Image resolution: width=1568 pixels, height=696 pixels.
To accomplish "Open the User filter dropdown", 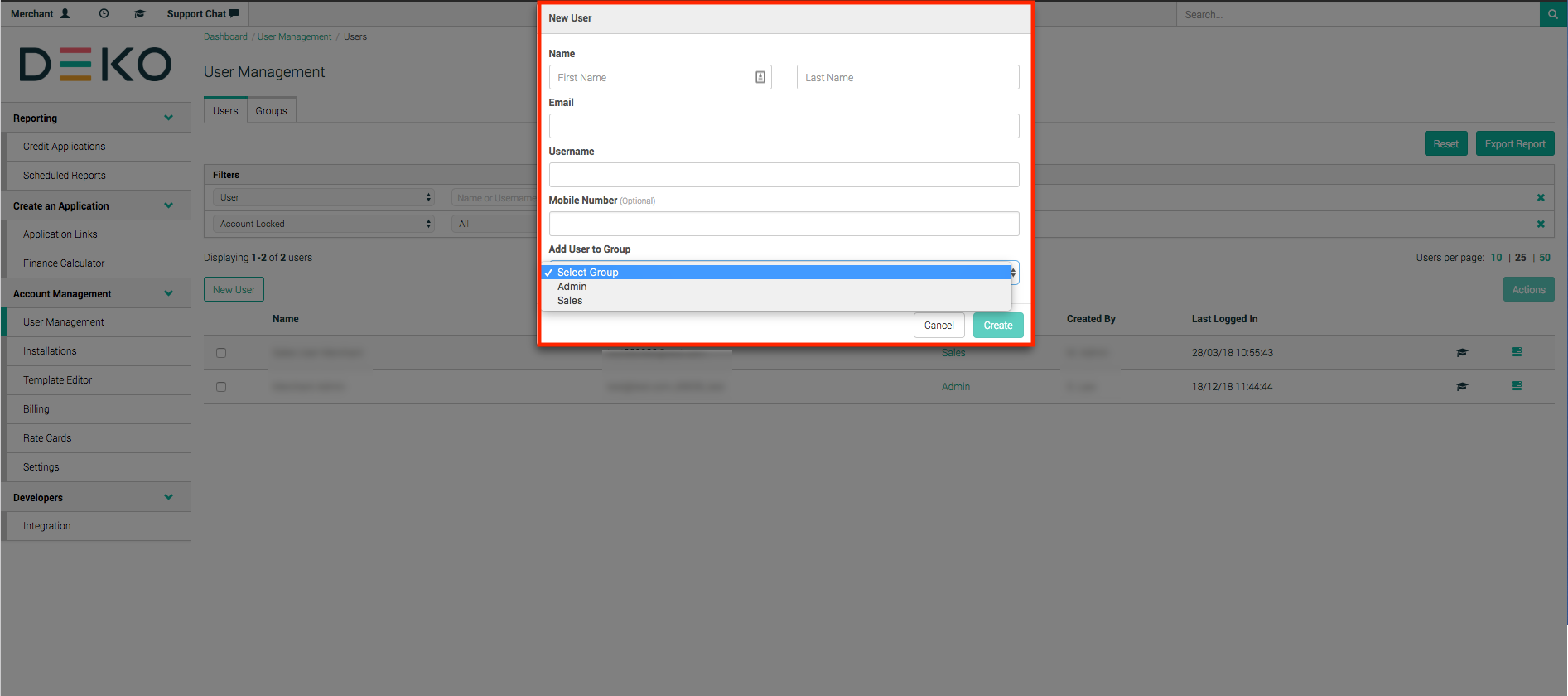I will (324, 197).
